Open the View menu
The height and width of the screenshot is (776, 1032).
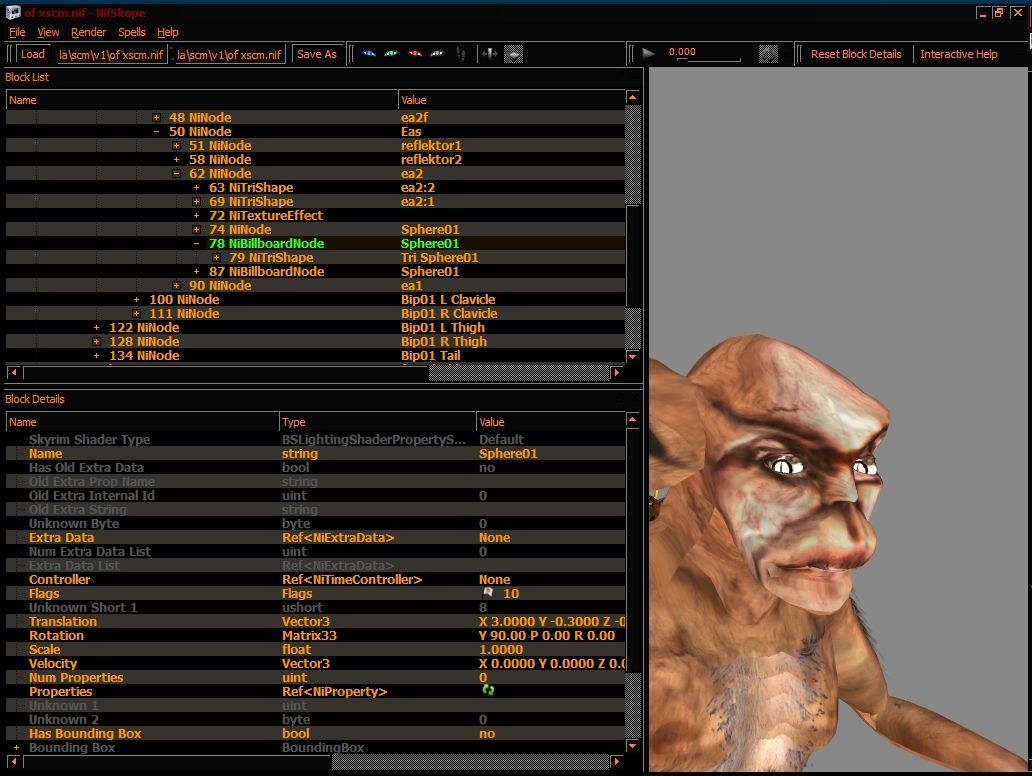[48, 32]
